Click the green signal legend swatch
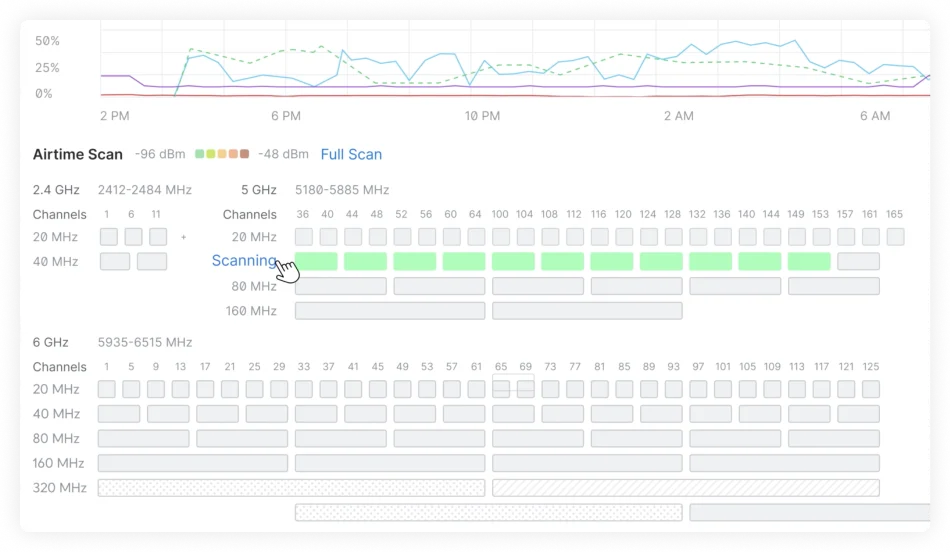 pos(199,154)
